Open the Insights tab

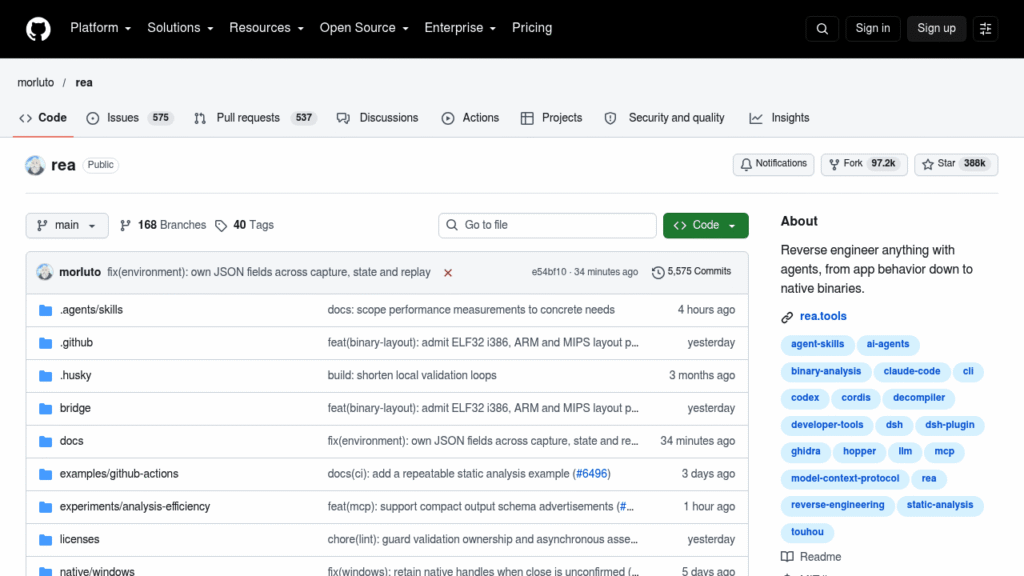(x=779, y=118)
